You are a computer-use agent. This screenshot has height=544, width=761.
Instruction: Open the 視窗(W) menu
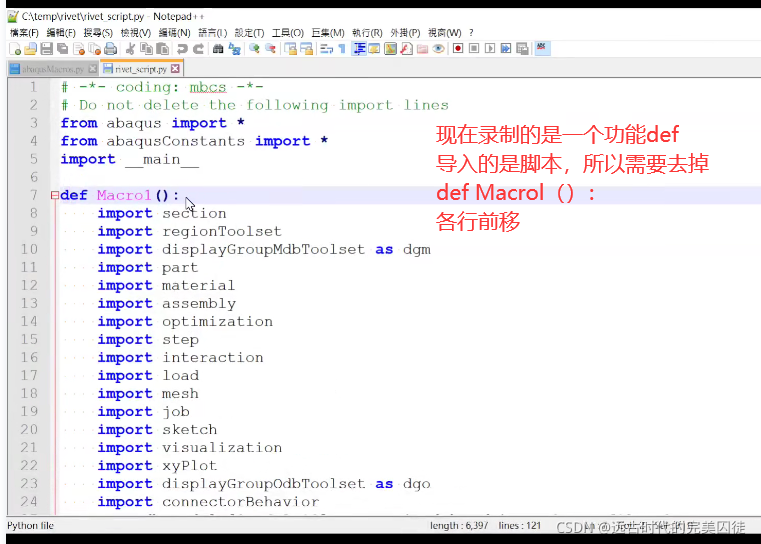(x=444, y=33)
